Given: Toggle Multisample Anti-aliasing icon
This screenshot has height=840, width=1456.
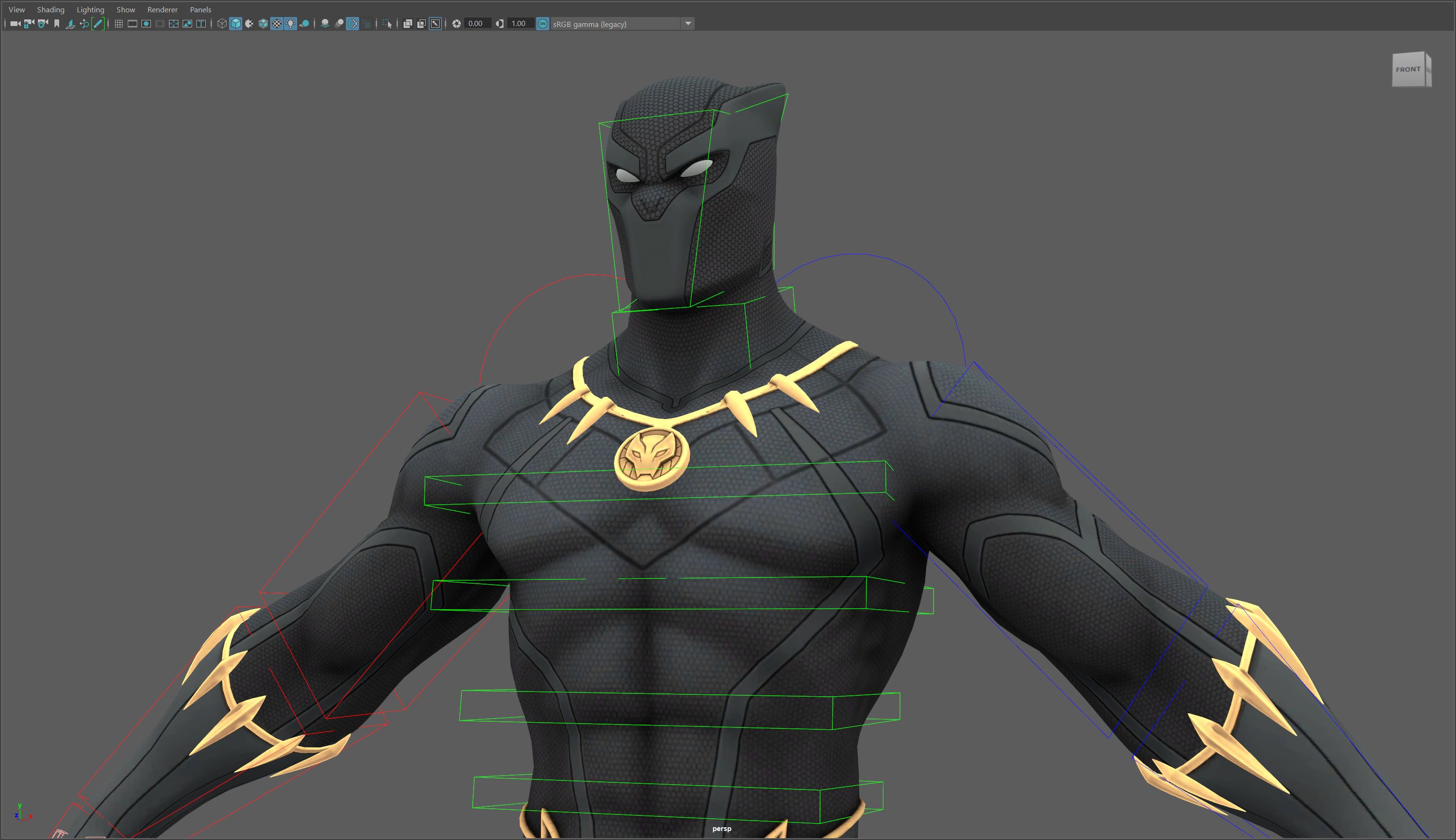Looking at the screenshot, I should click(x=353, y=24).
